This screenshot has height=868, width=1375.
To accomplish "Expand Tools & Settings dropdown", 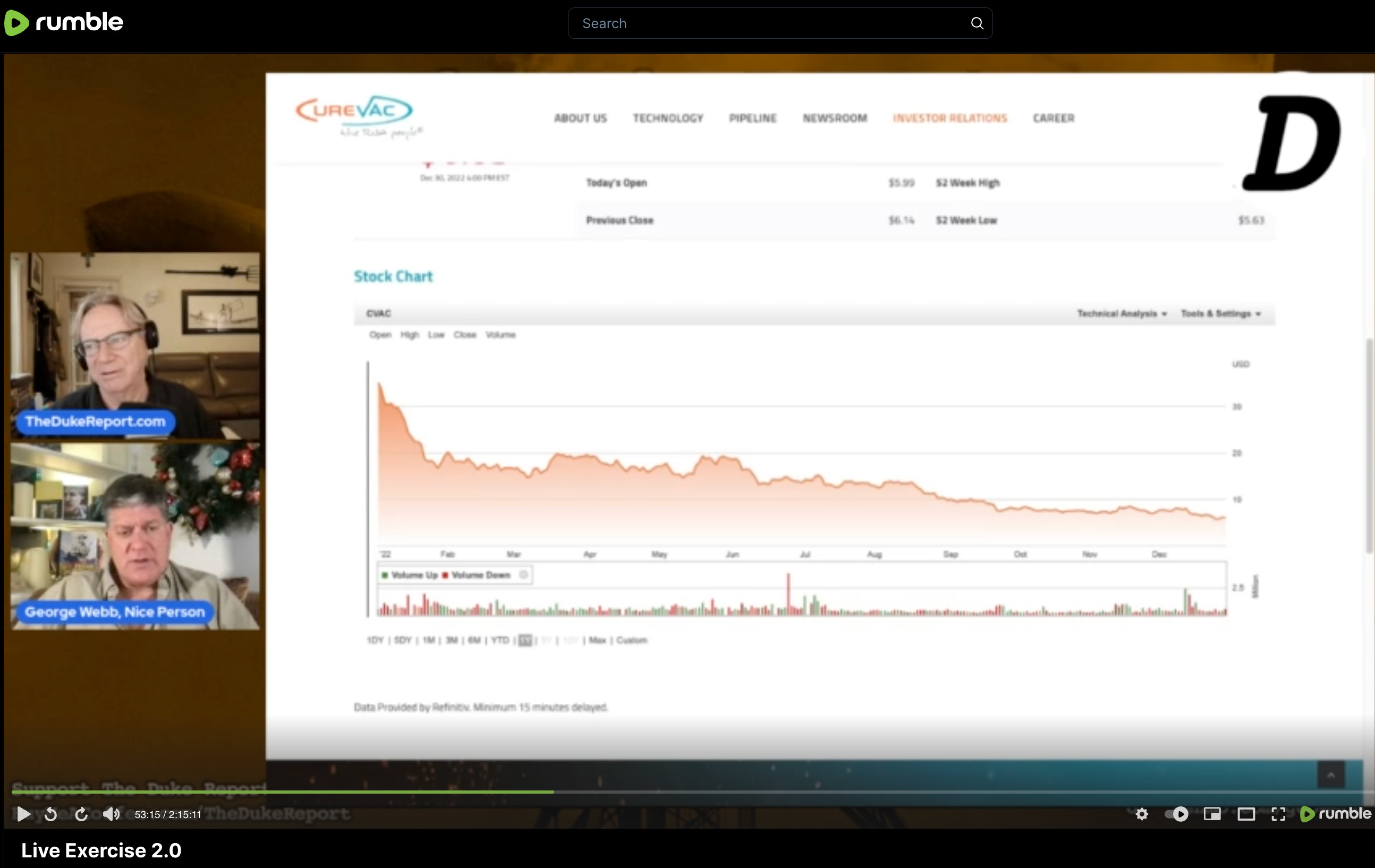I will click(x=1220, y=313).
